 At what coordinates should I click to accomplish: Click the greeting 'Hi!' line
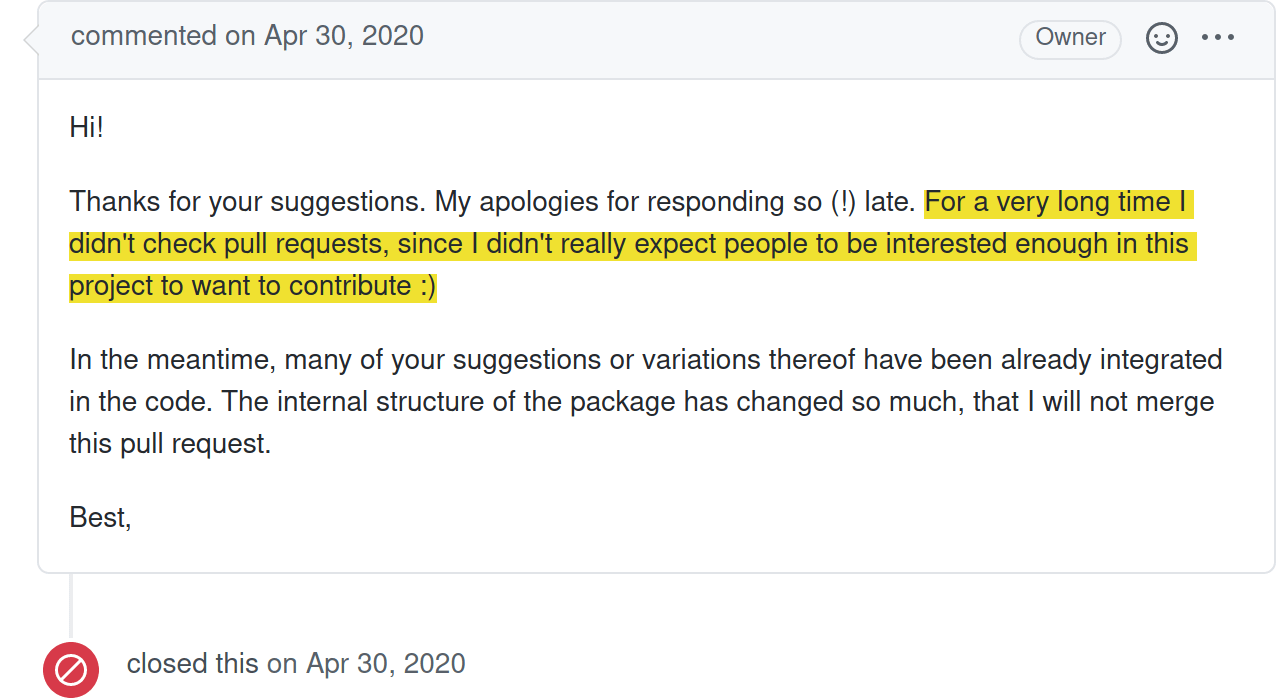pos(86,127)
